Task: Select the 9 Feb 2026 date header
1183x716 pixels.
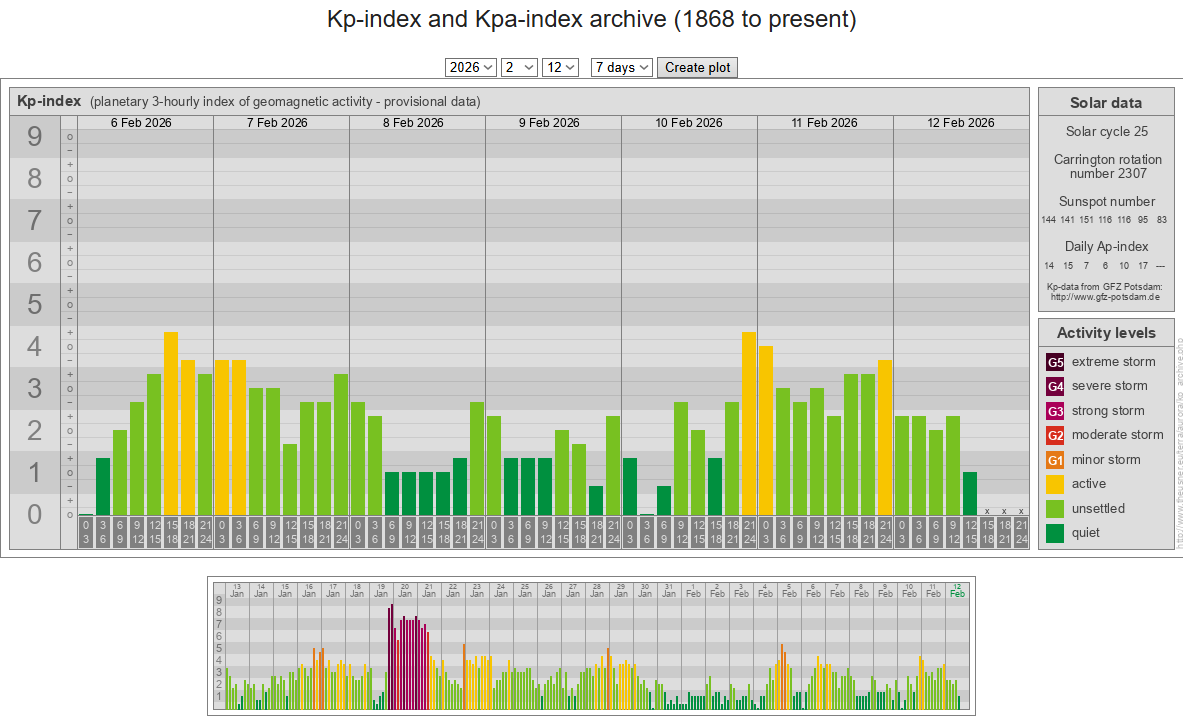Action: click(549, 123)
